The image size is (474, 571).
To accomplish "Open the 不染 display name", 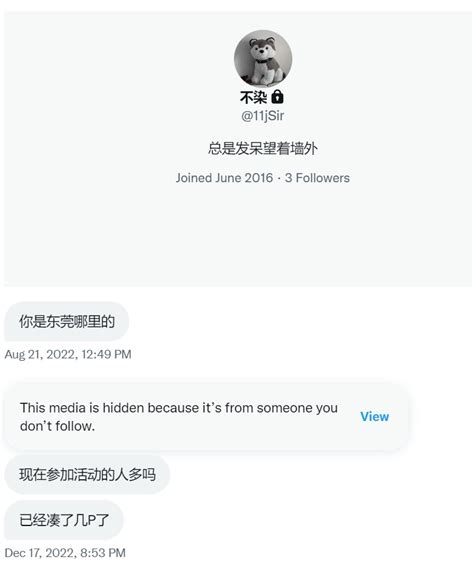I will click(254, 97).
